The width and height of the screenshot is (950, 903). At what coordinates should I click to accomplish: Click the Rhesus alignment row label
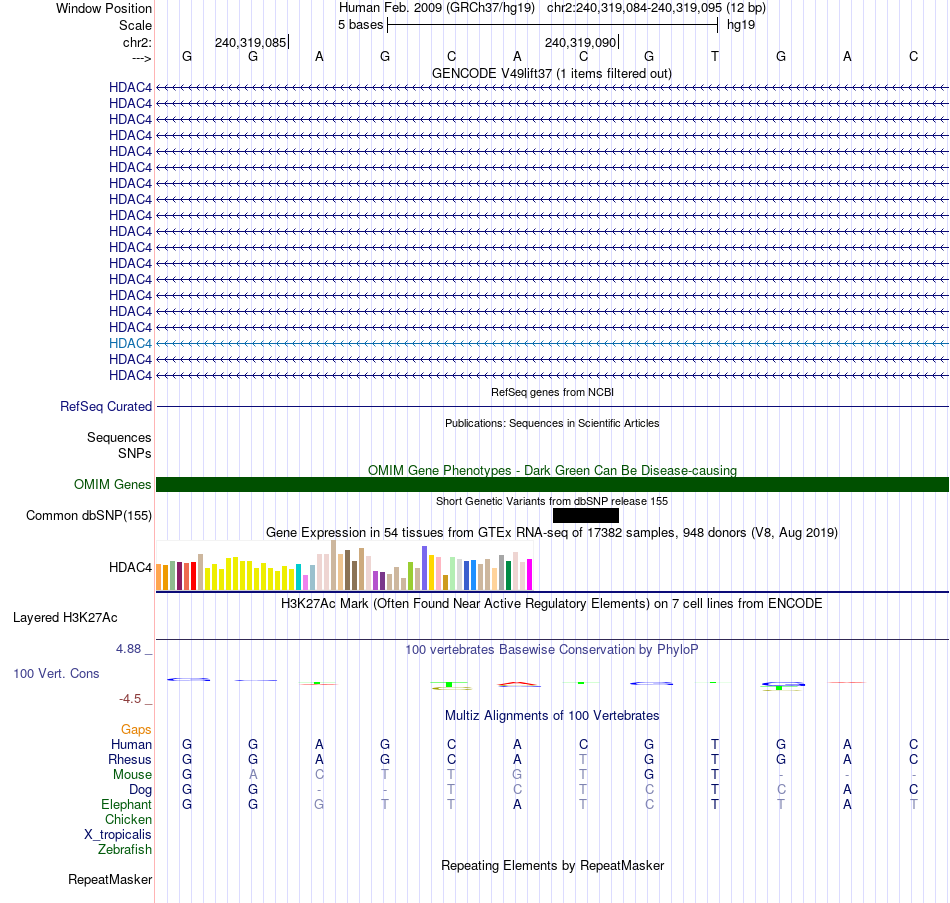pyautogui.click(x=130, y=760)
